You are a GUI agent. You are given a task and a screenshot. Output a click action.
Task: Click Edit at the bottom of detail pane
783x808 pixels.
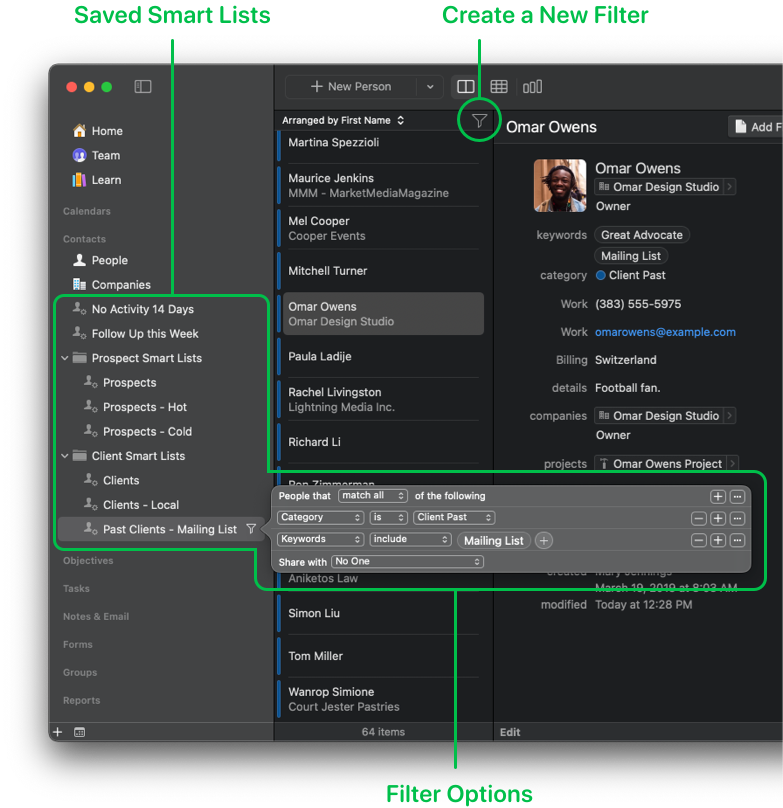(x=510, y=732)
